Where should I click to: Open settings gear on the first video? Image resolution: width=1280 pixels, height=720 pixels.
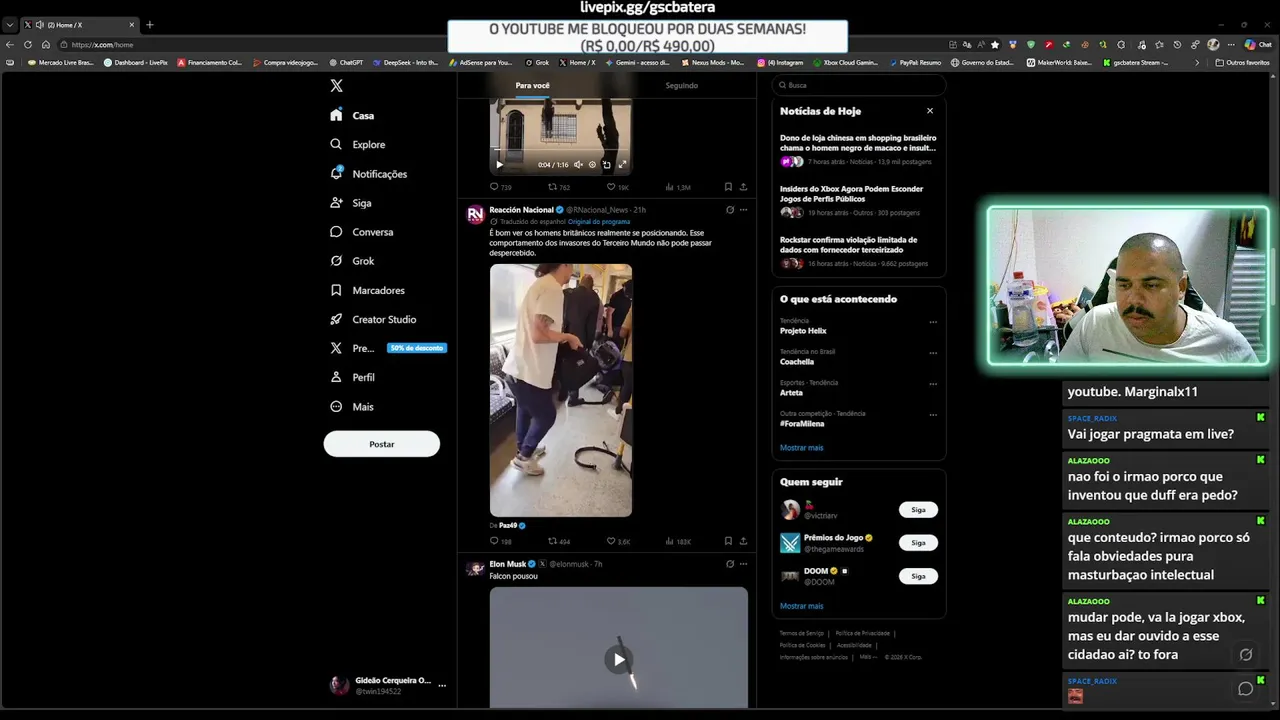[592, 165]
